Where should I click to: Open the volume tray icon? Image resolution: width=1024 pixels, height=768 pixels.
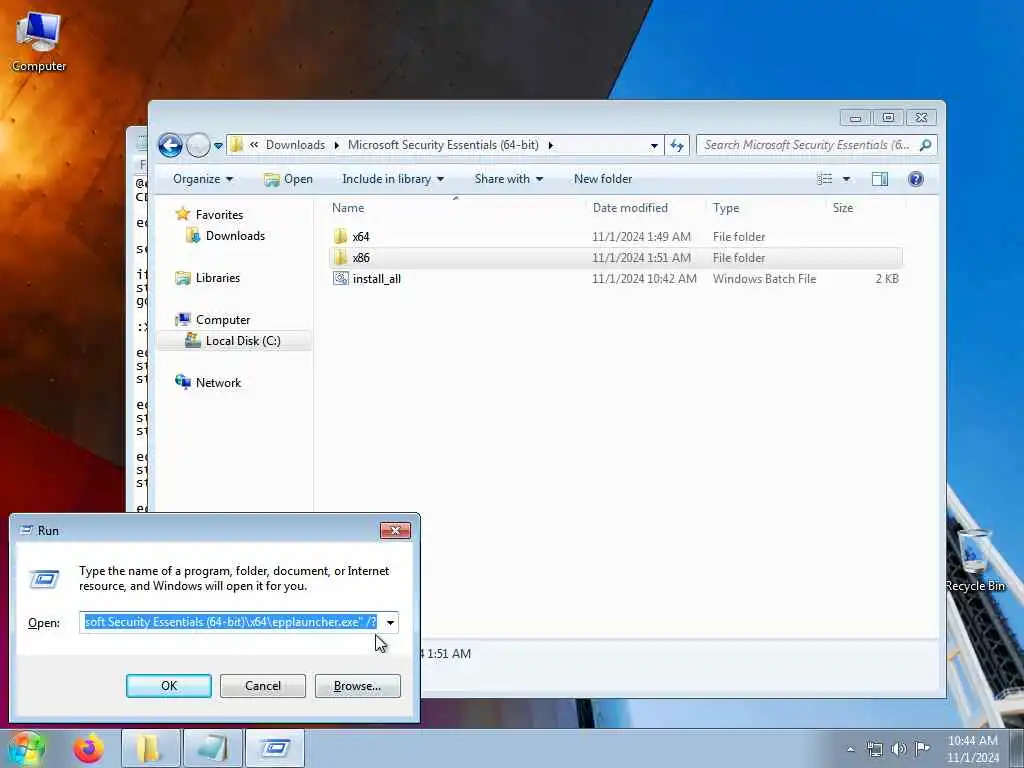click(x=899, y=749)
